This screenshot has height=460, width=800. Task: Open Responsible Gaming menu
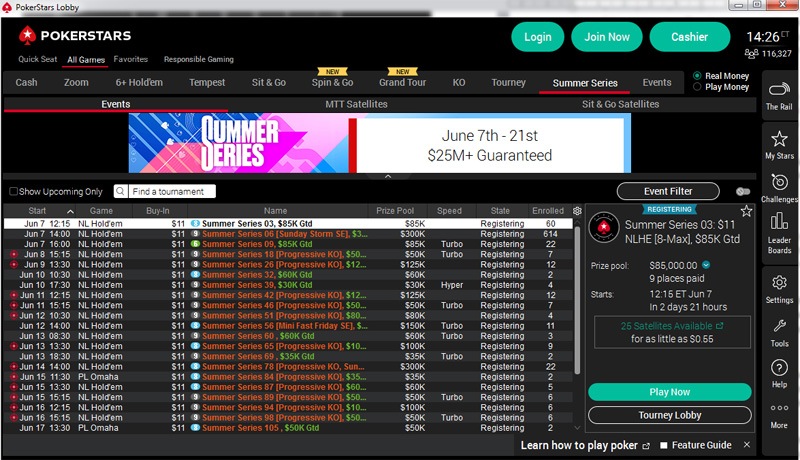198,59
